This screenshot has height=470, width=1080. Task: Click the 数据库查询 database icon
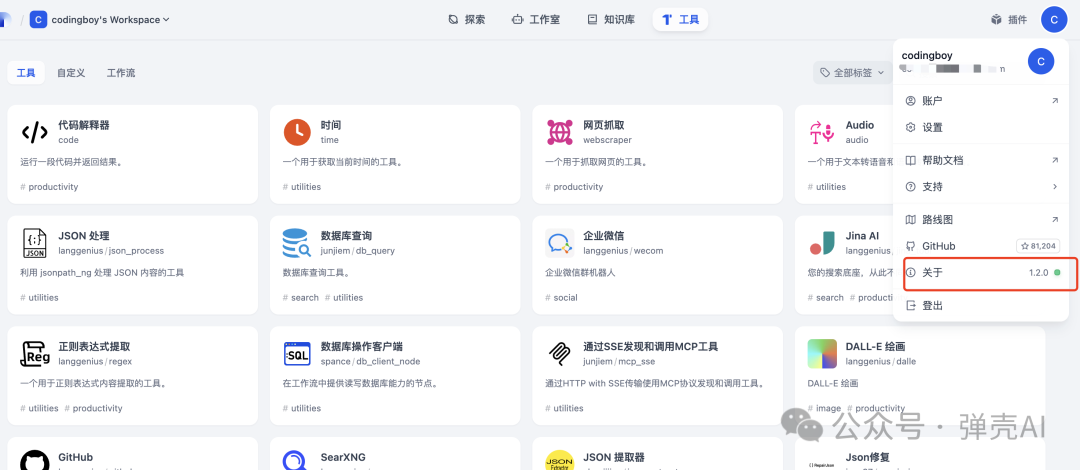[297, 243]
